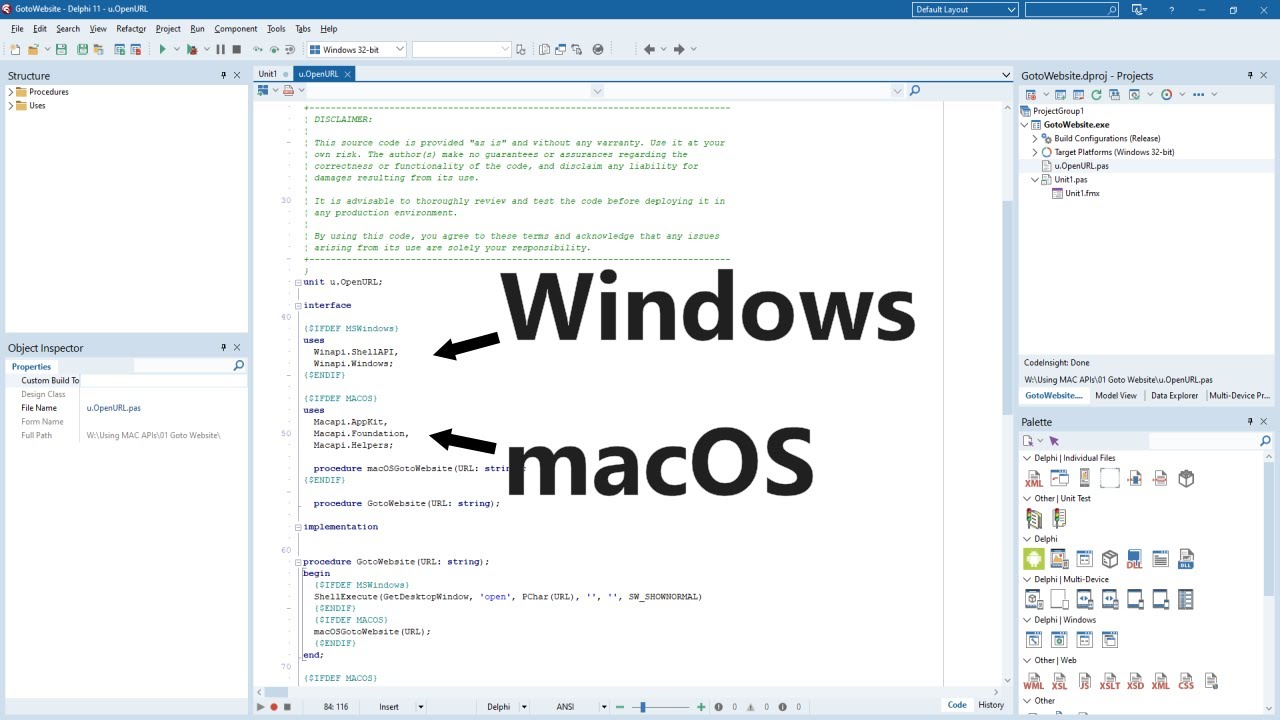This screenshot has width=1280, height=720.
Task: Collapse the unit u.OpenURL fold marker
Action: (298, 282)
